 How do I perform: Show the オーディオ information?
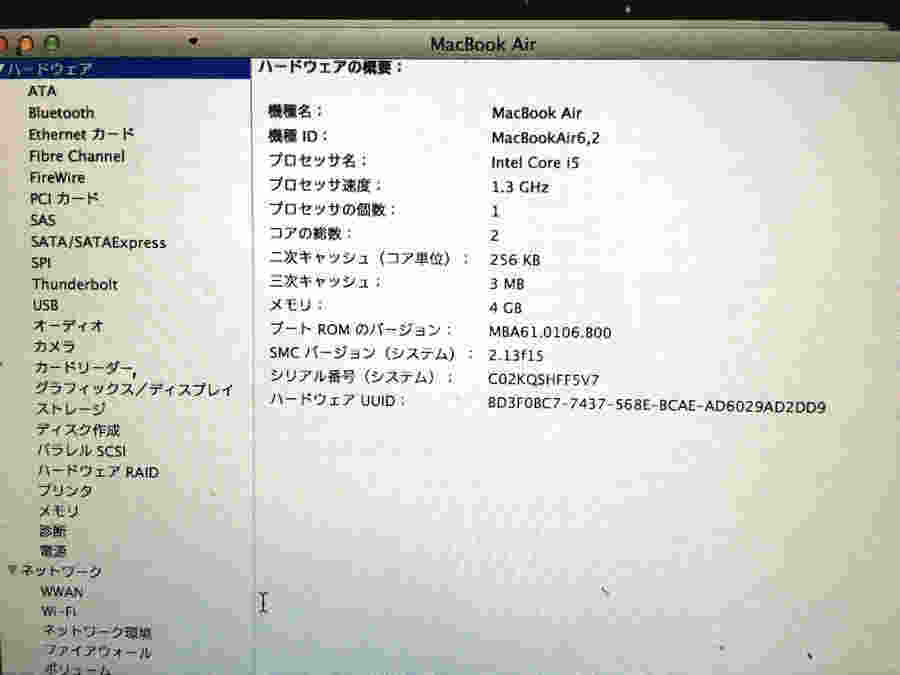tap(68, 326)
